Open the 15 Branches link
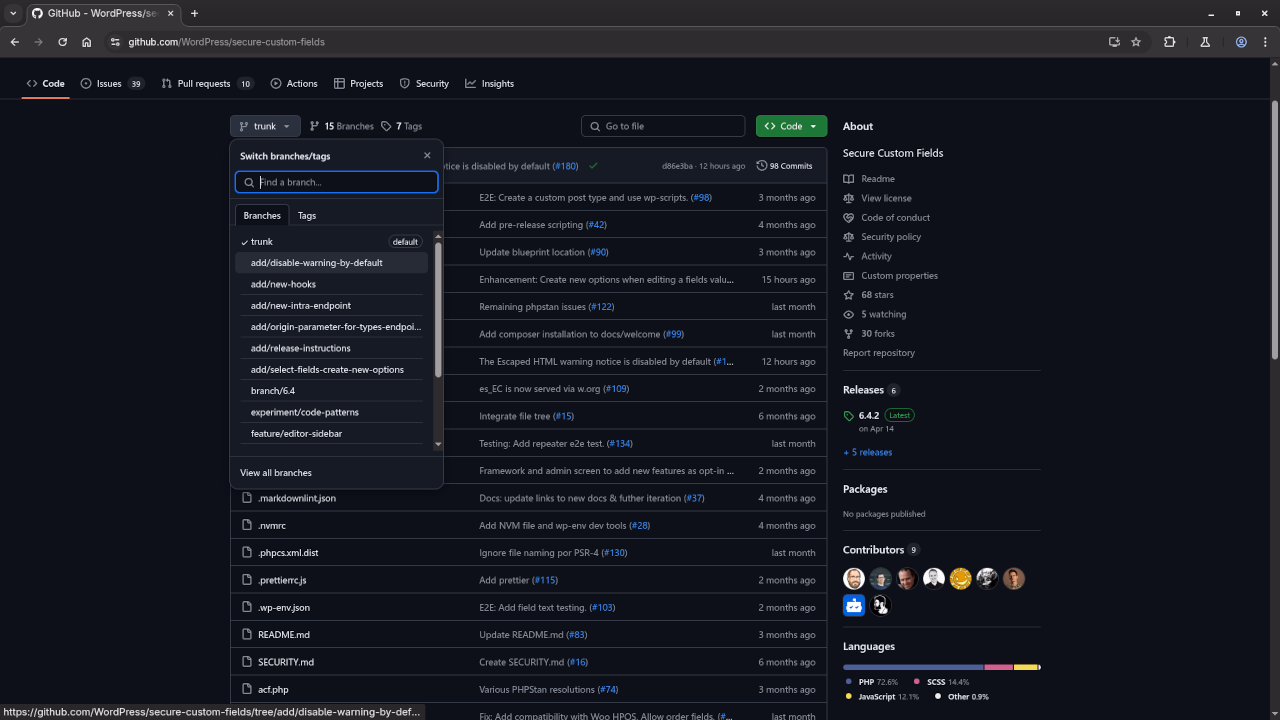This screenshot has height=720, width=1280. 341,126
